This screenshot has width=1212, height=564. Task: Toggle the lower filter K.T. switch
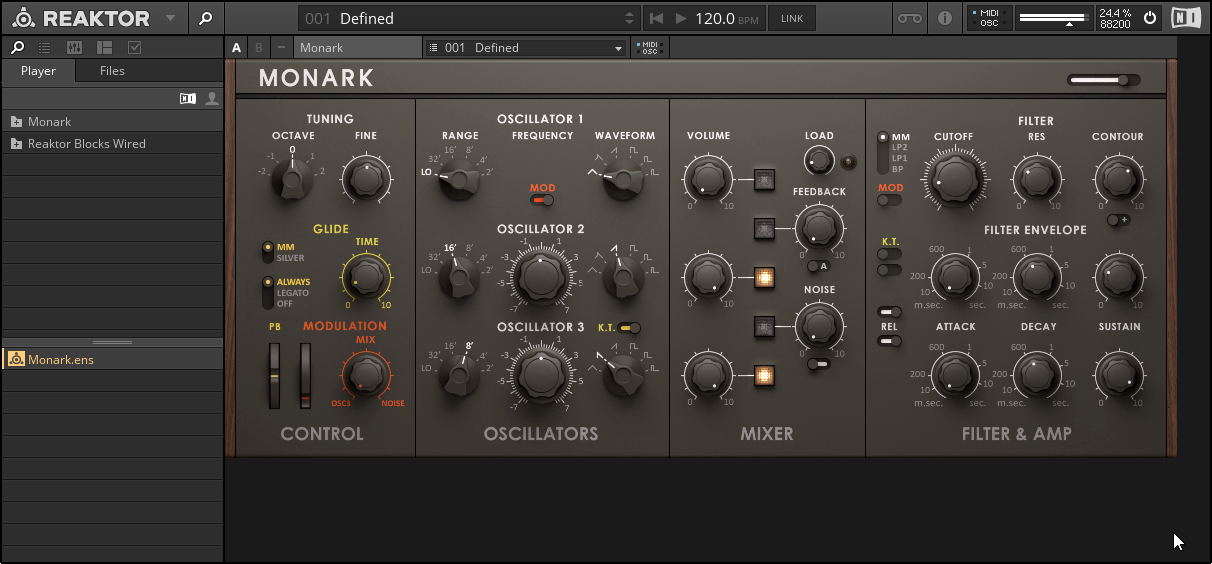click(x=889, y=269)
